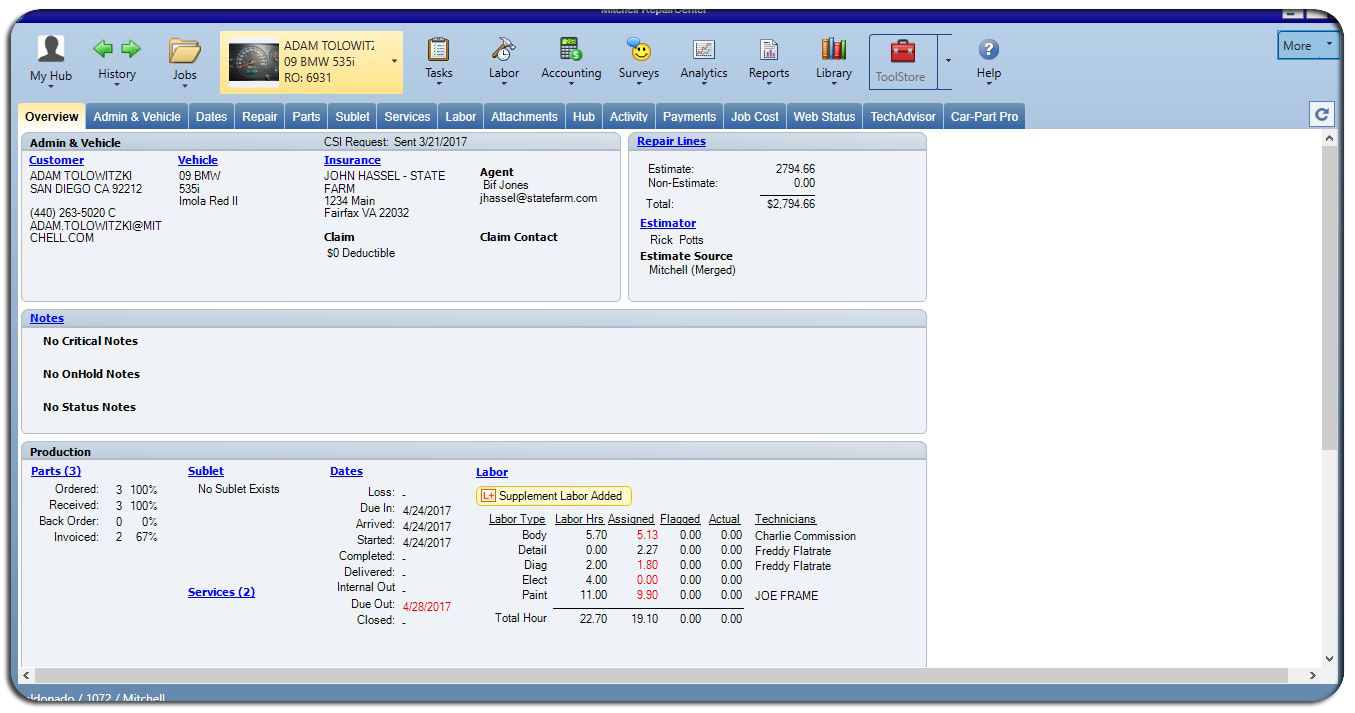The image size is (1355, 713).
Task: Click the vehicle dashboard thumbnail
Action: point(254,62)
